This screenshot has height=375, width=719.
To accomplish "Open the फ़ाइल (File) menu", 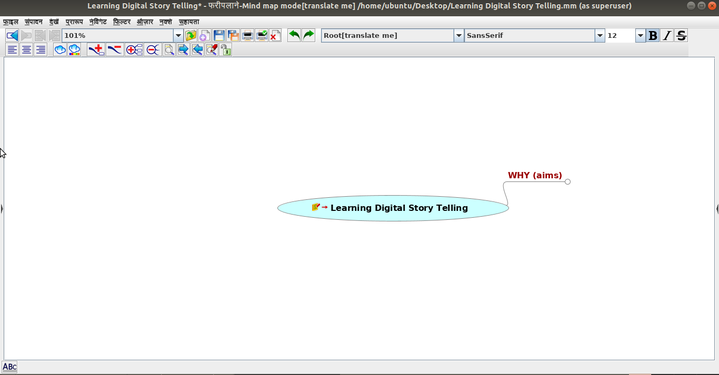I will point(11,22).
